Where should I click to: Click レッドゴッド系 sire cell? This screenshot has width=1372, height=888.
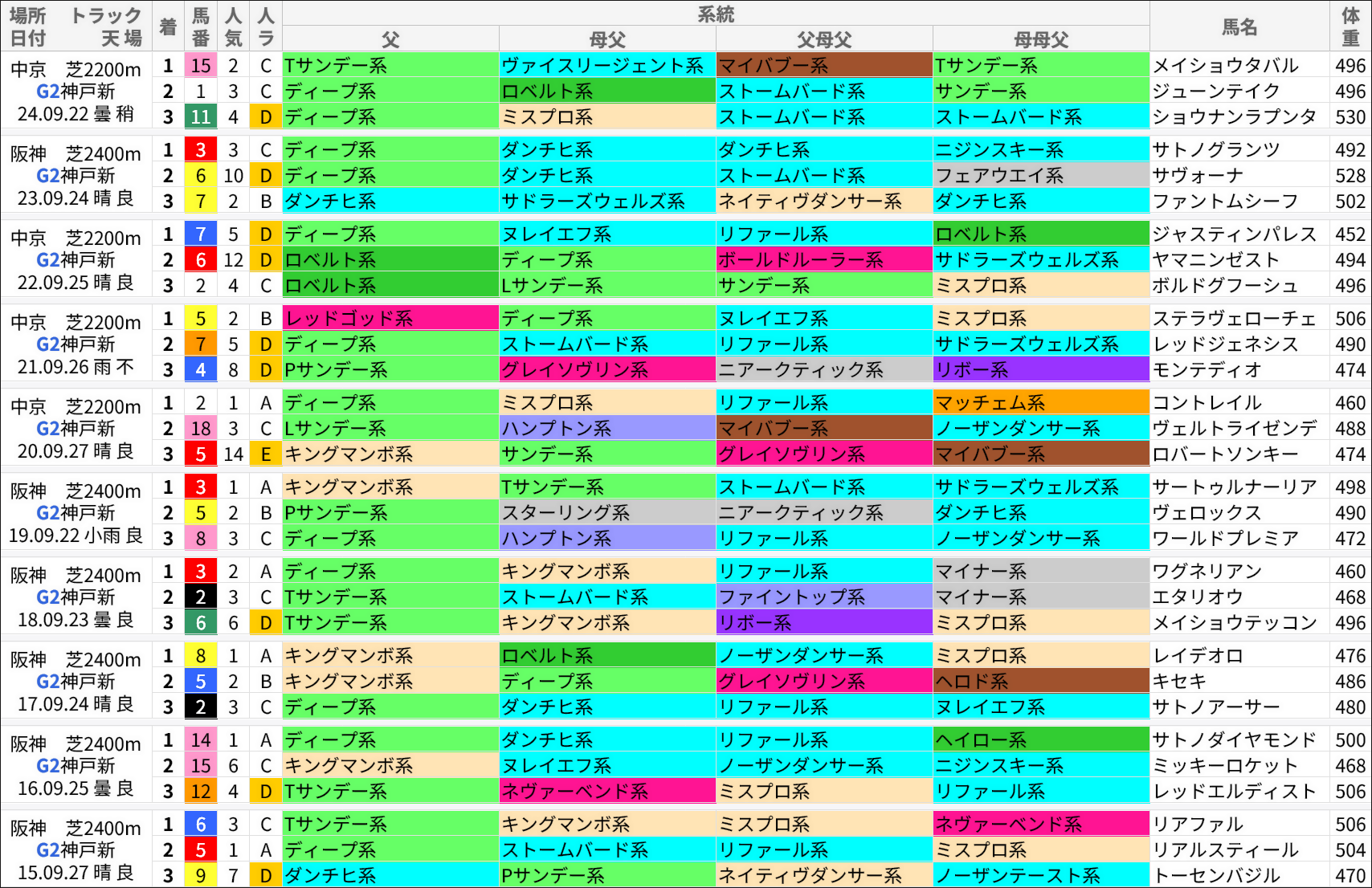tap(390, 319)
